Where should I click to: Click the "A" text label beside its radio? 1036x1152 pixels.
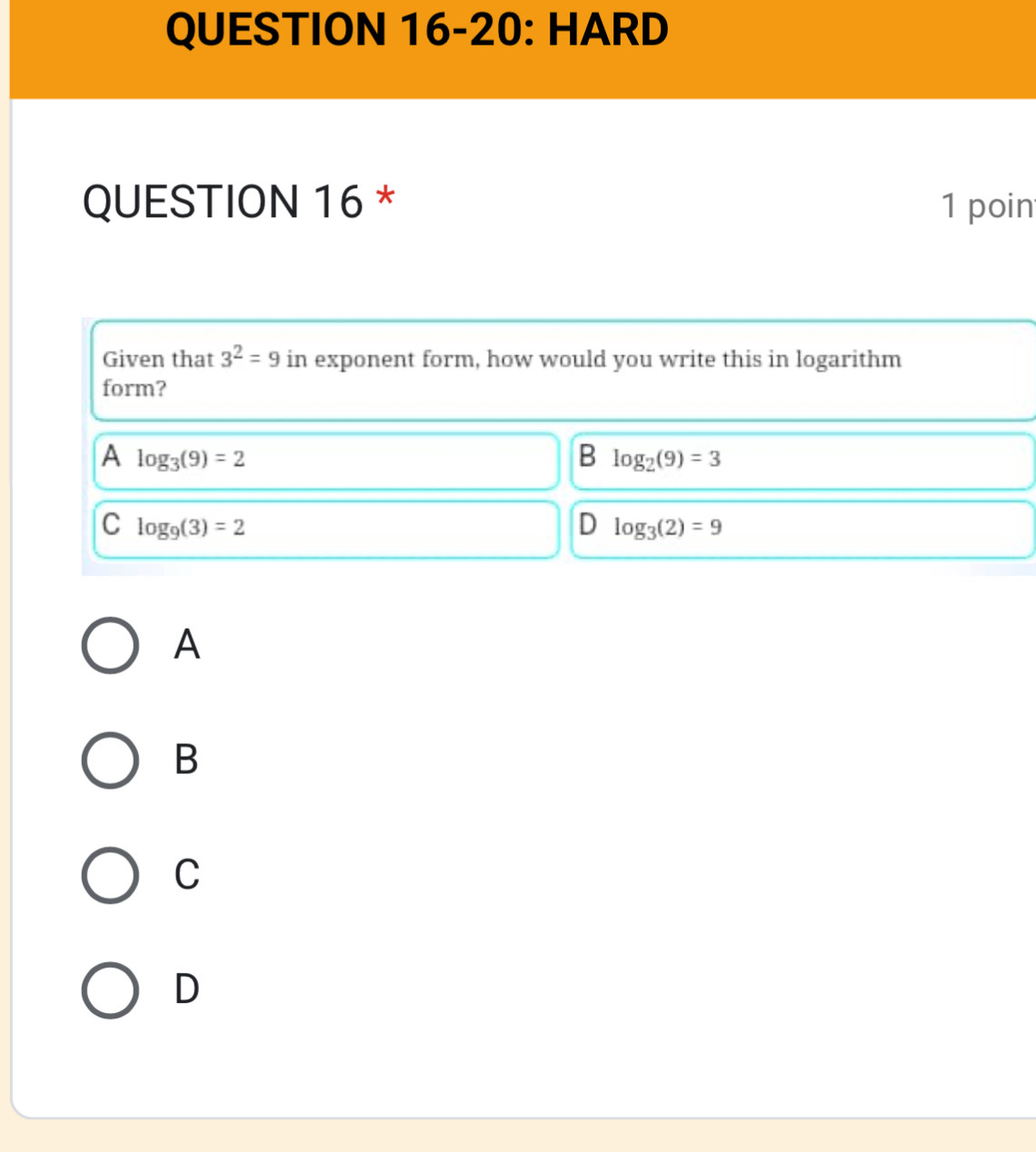tap(186, 645)
